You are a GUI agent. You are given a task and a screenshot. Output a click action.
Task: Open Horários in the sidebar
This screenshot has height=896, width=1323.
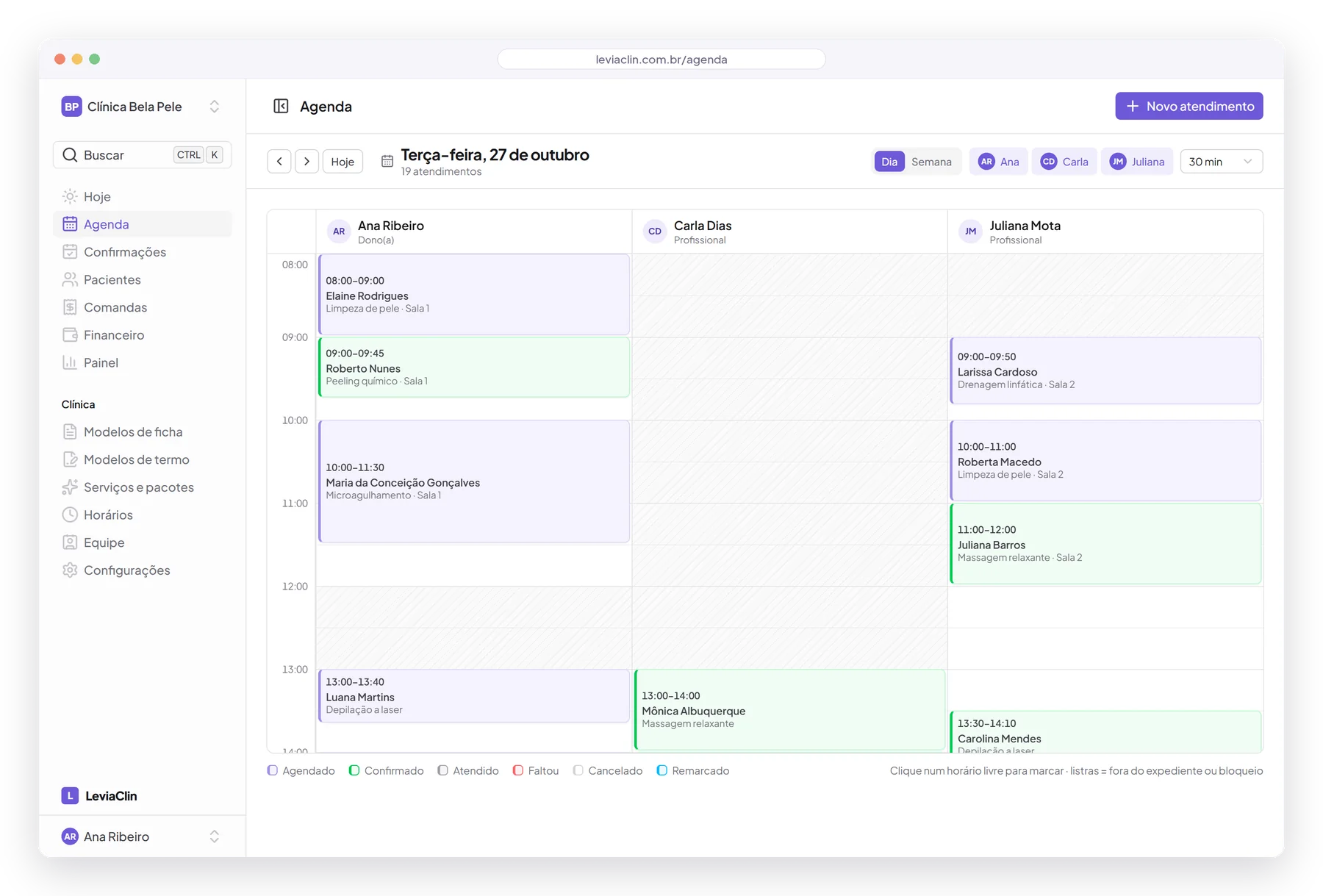click(142, 515)
